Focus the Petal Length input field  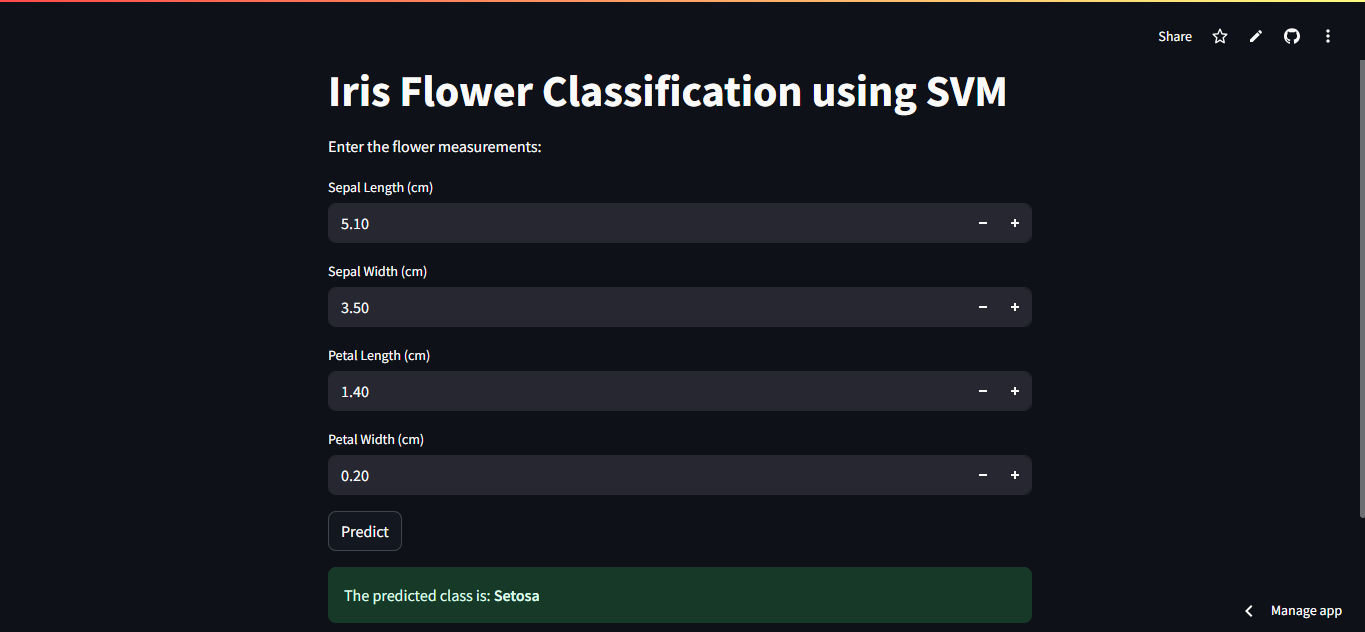point(647,391)
